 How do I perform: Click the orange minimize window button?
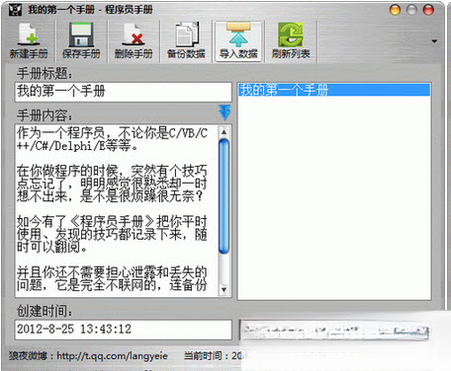coord(395,10)
